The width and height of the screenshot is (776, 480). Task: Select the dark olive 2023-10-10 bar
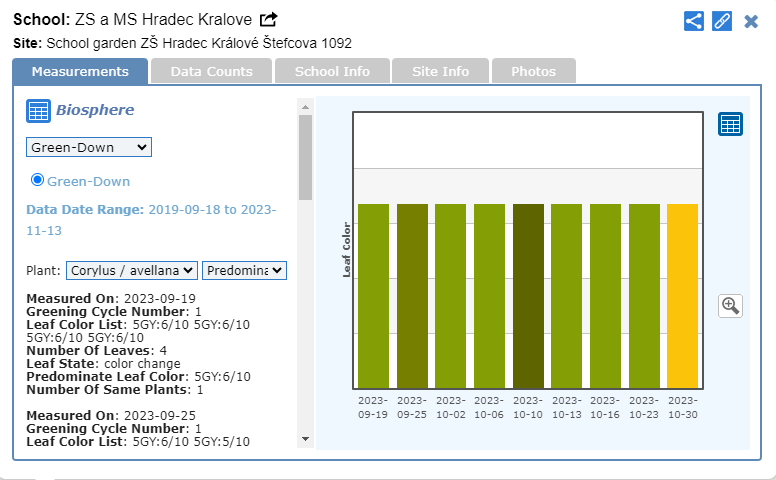(528, 296)
